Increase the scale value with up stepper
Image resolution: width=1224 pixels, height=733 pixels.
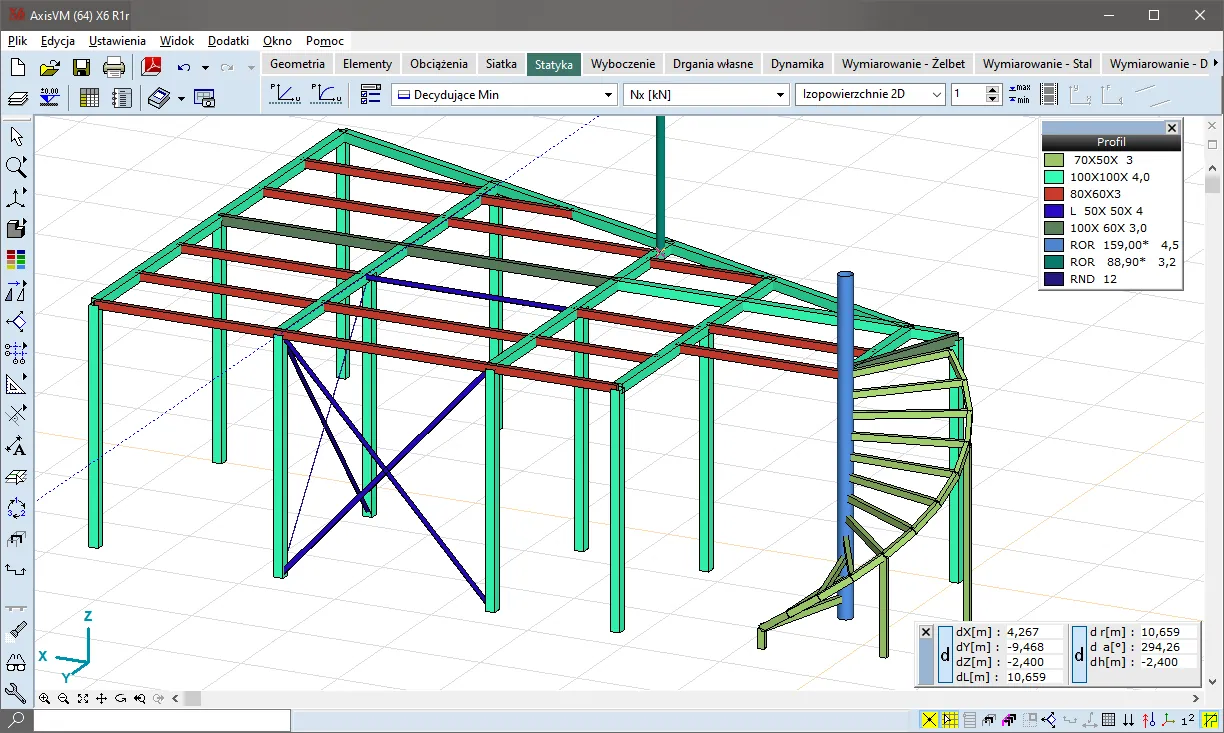tap(992, 90)
